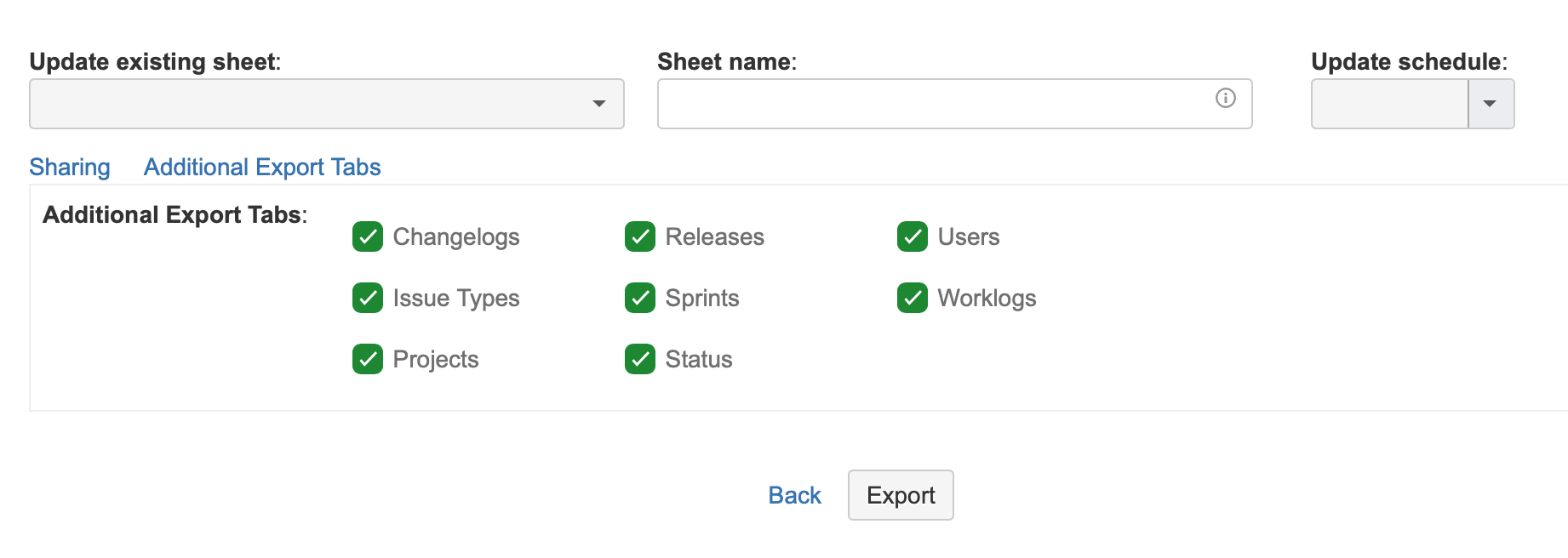Expand the Update schedule dropdown arrow
The image size is (1568, 558).
(1491, 104)
